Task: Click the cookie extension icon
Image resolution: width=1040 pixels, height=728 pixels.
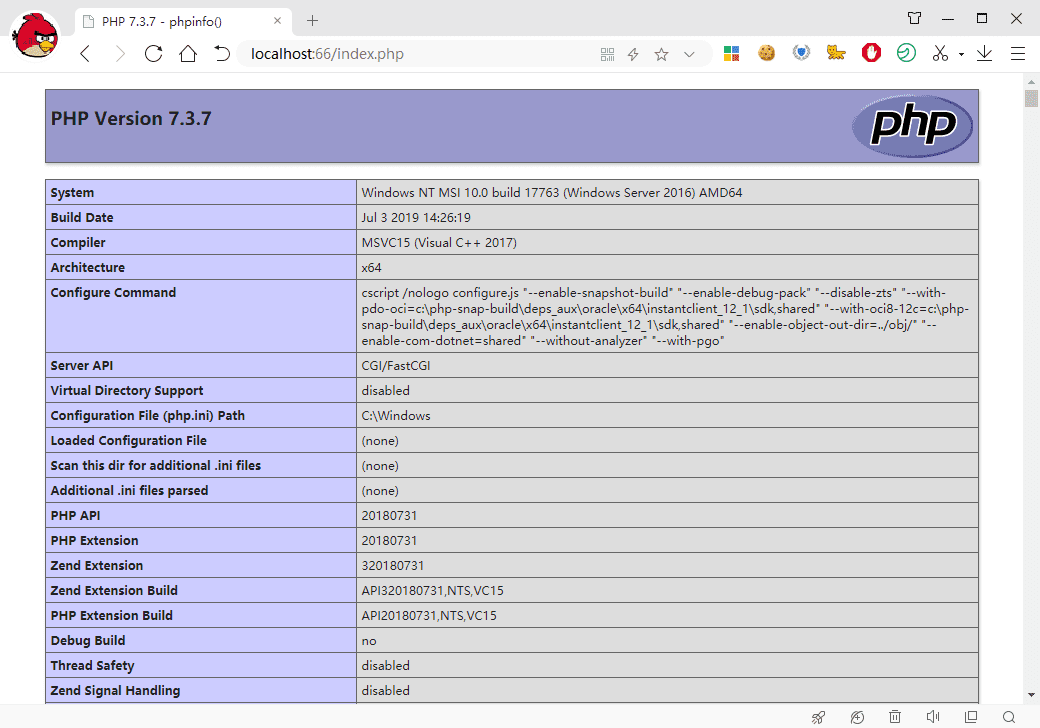Action: (x=767, y=54)
